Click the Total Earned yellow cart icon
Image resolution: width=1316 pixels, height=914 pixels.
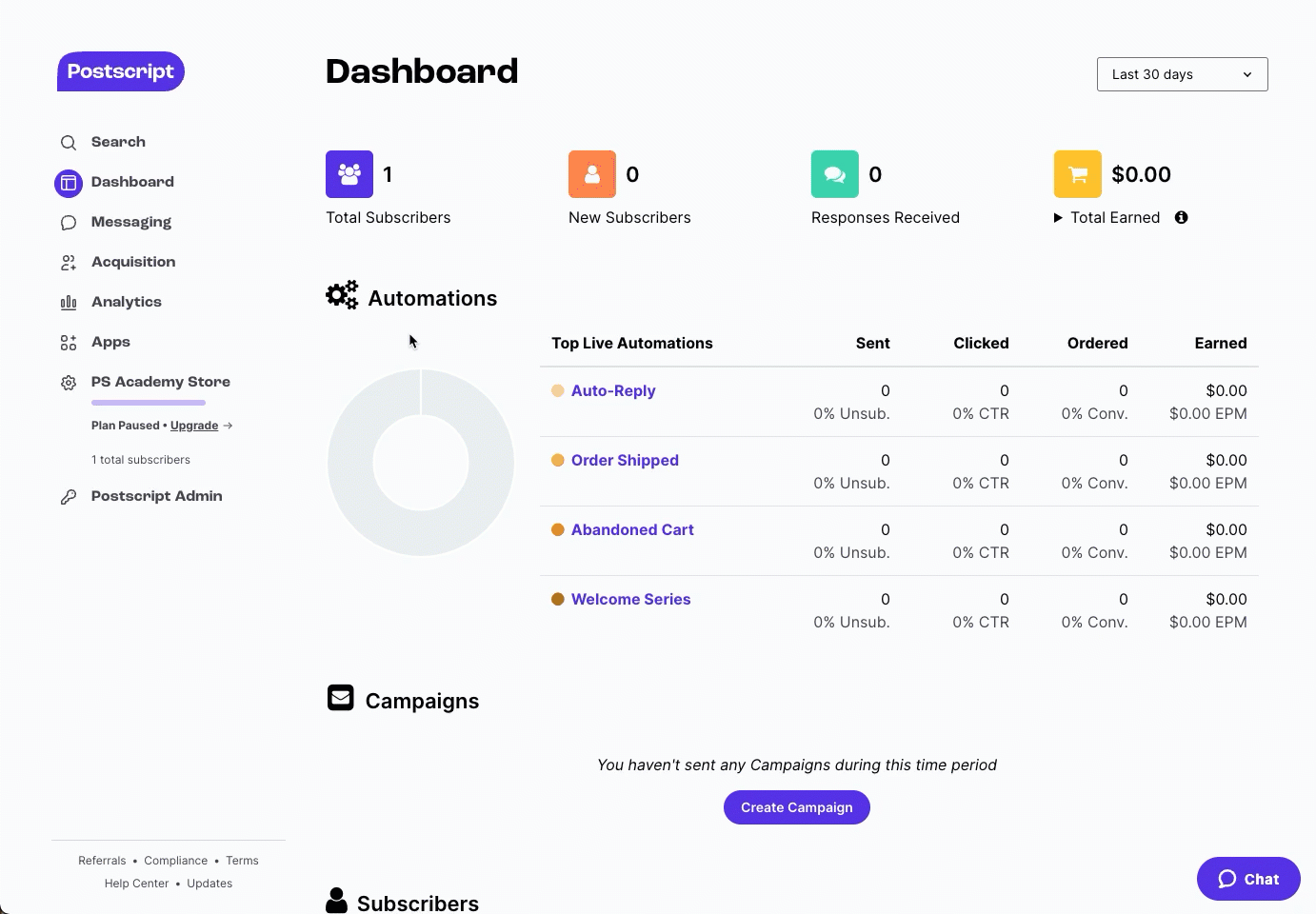(x=1078, y=174)
